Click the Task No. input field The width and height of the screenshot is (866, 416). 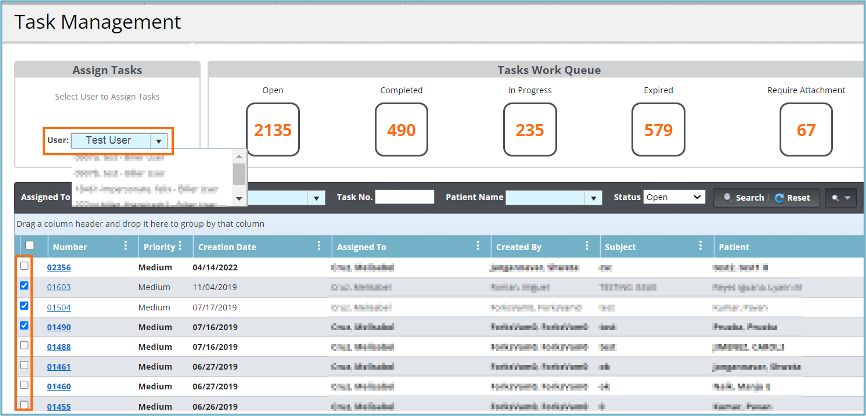pos(405,197)
